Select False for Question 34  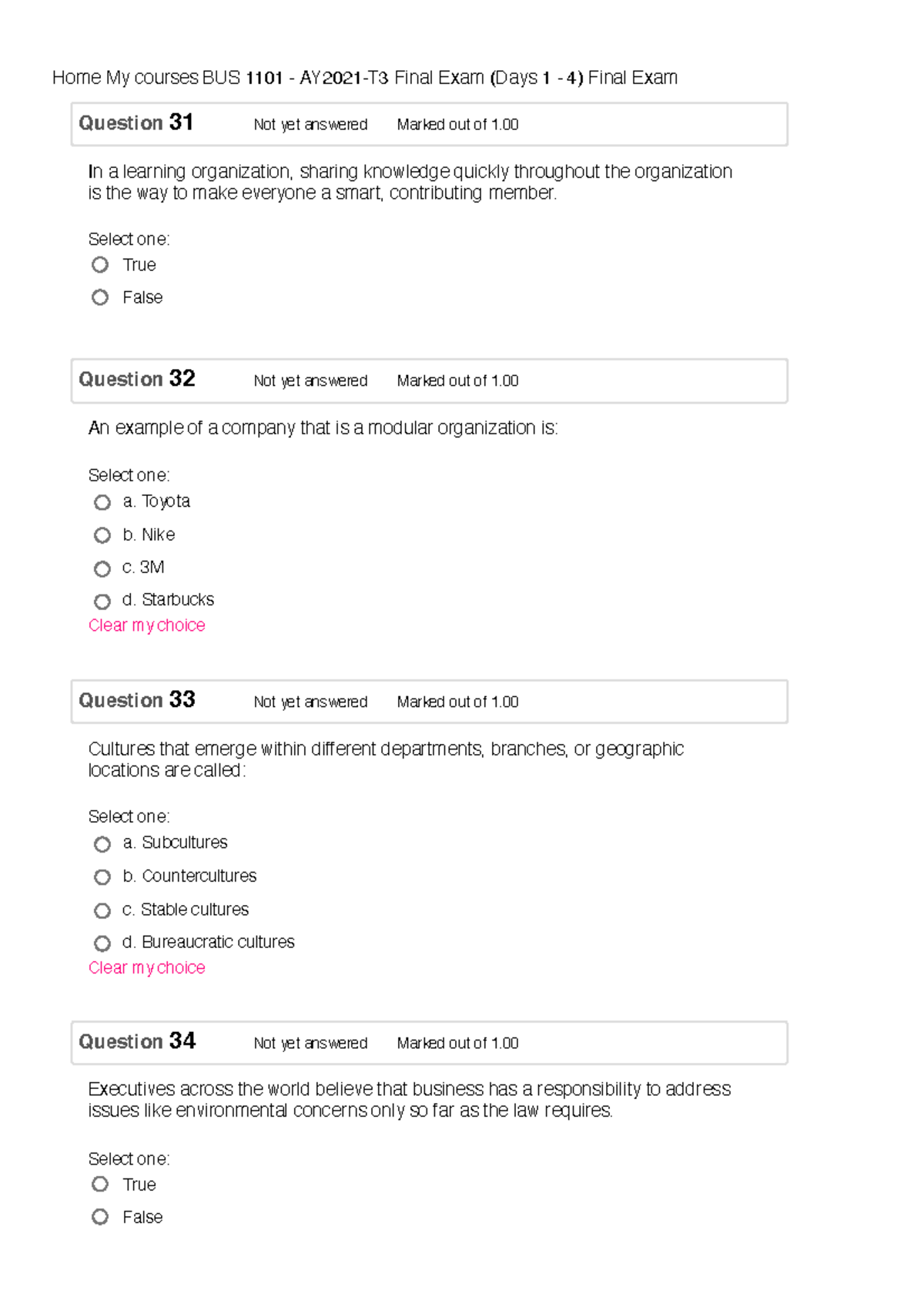click(x=102, y=1218)
